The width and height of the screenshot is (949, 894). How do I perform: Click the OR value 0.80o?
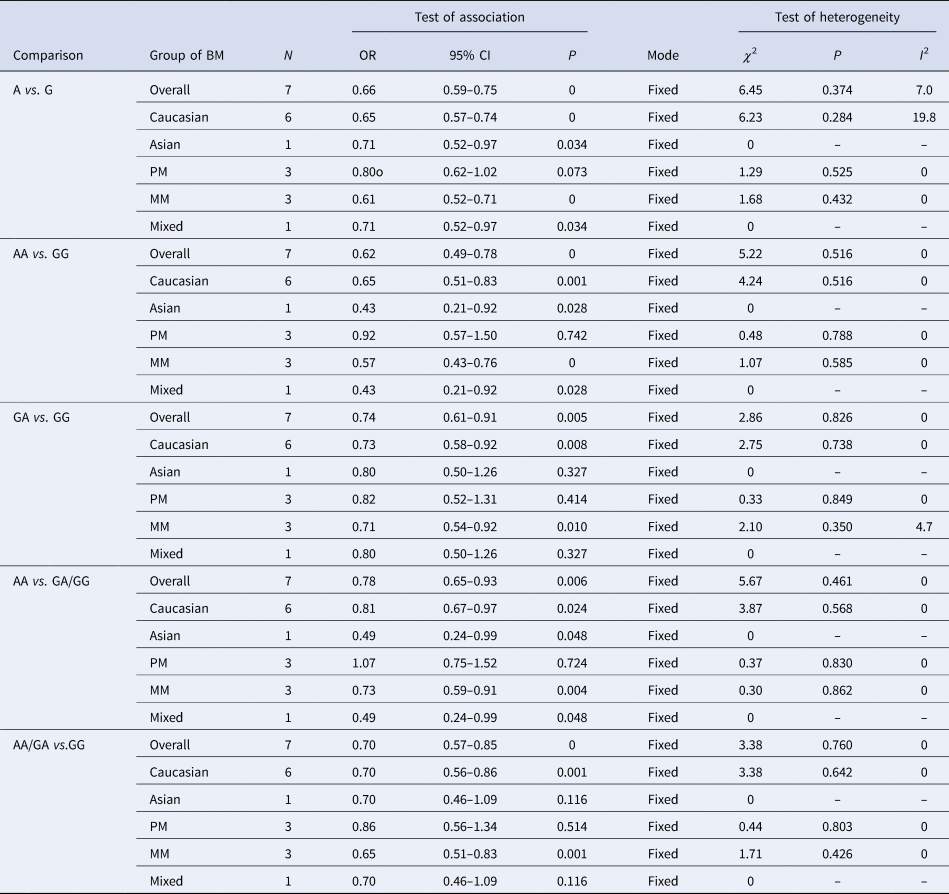[368, 172]
